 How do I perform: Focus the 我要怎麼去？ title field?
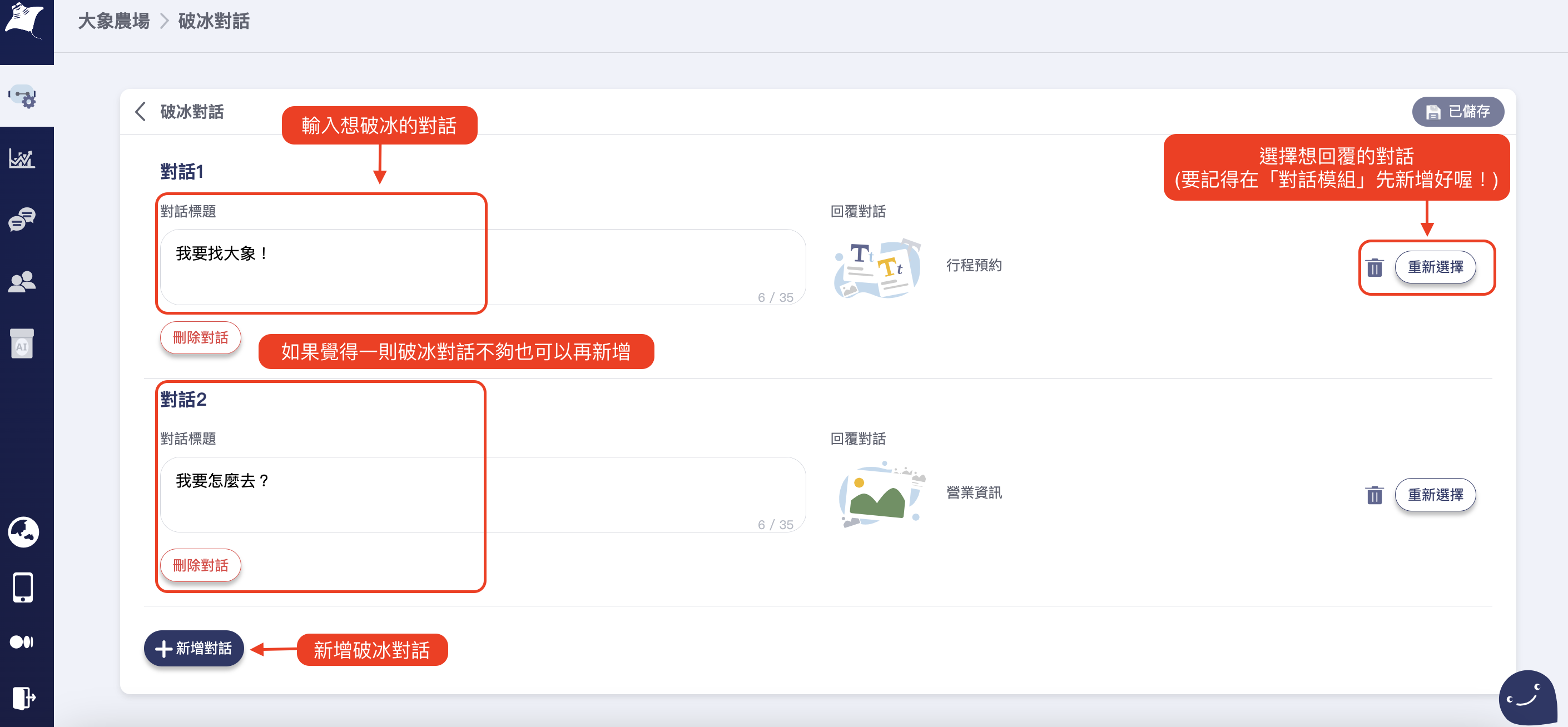(x=483, y=495)
